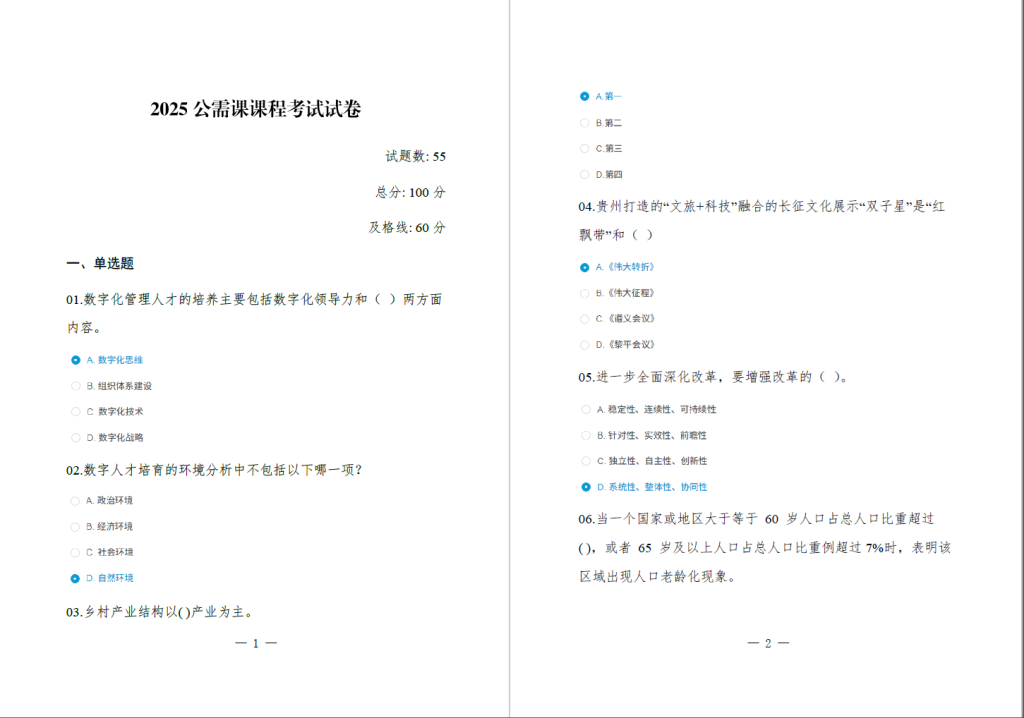
Task: Pick option C 第三 radio button
Action: pos(584,148)
